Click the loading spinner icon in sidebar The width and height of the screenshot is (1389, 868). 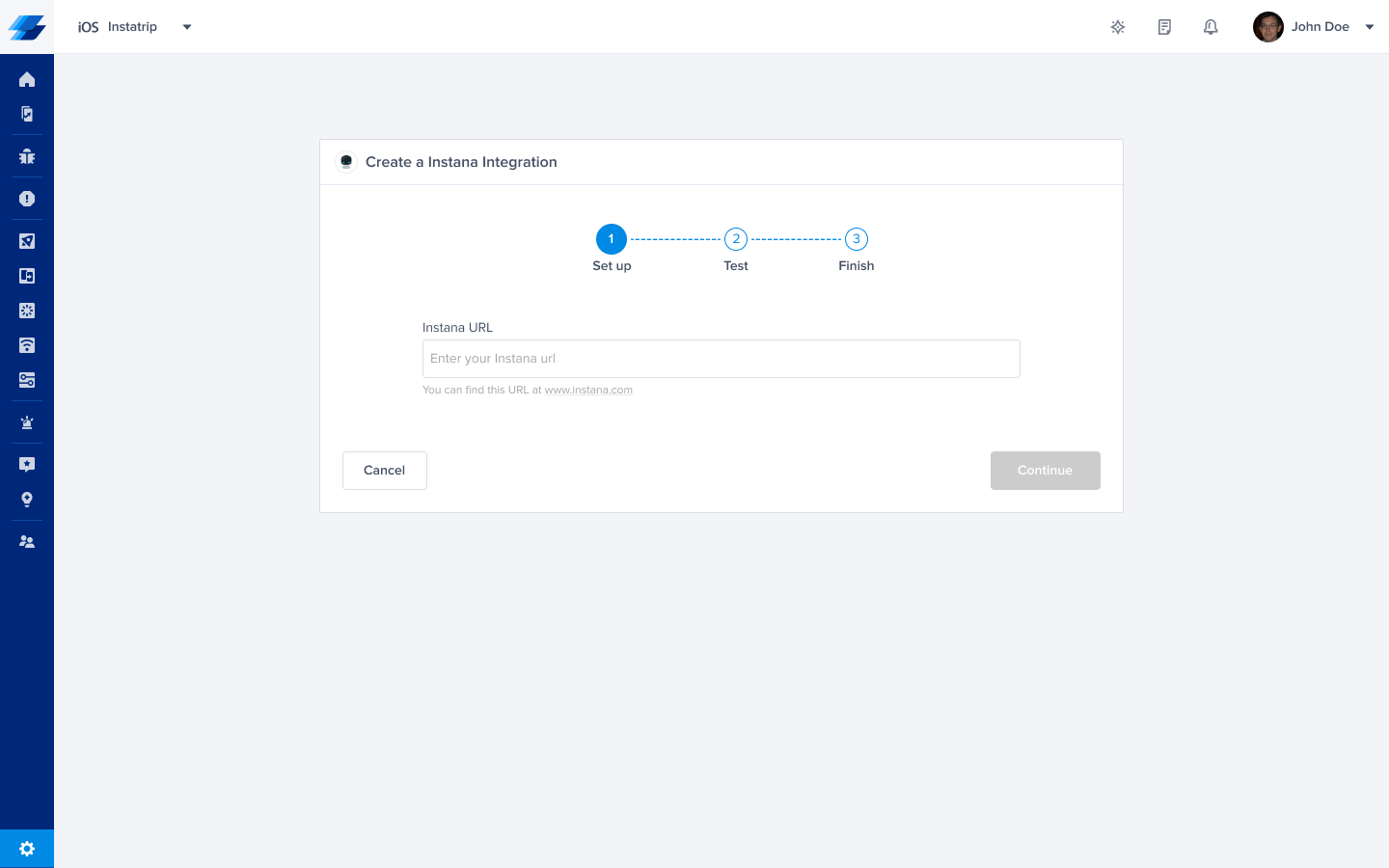point(27,311)
